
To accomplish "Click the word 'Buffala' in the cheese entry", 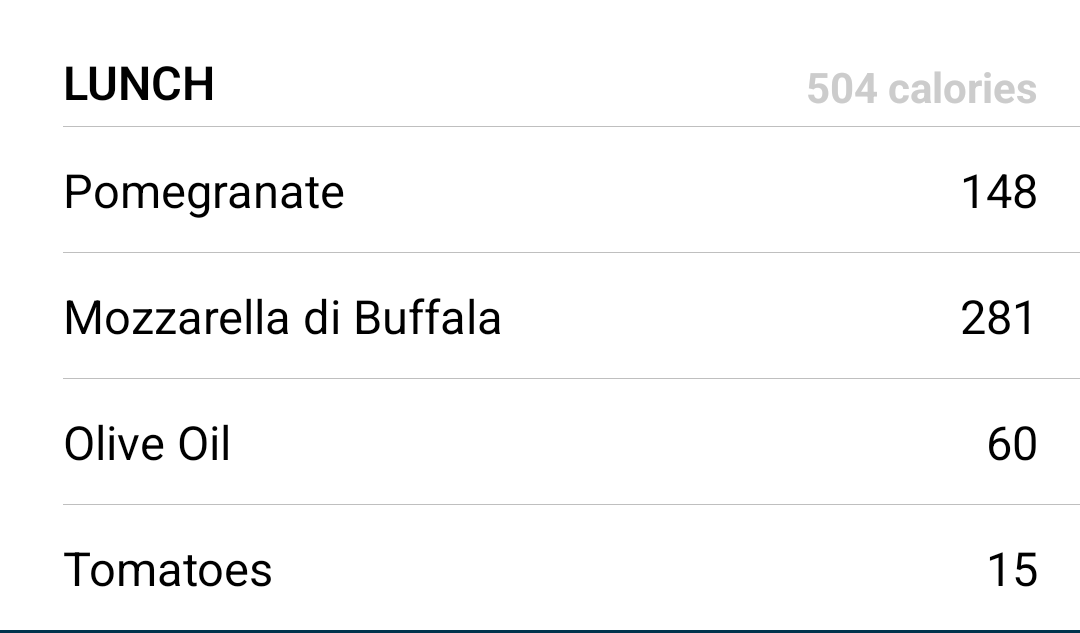I will (427, 318).
